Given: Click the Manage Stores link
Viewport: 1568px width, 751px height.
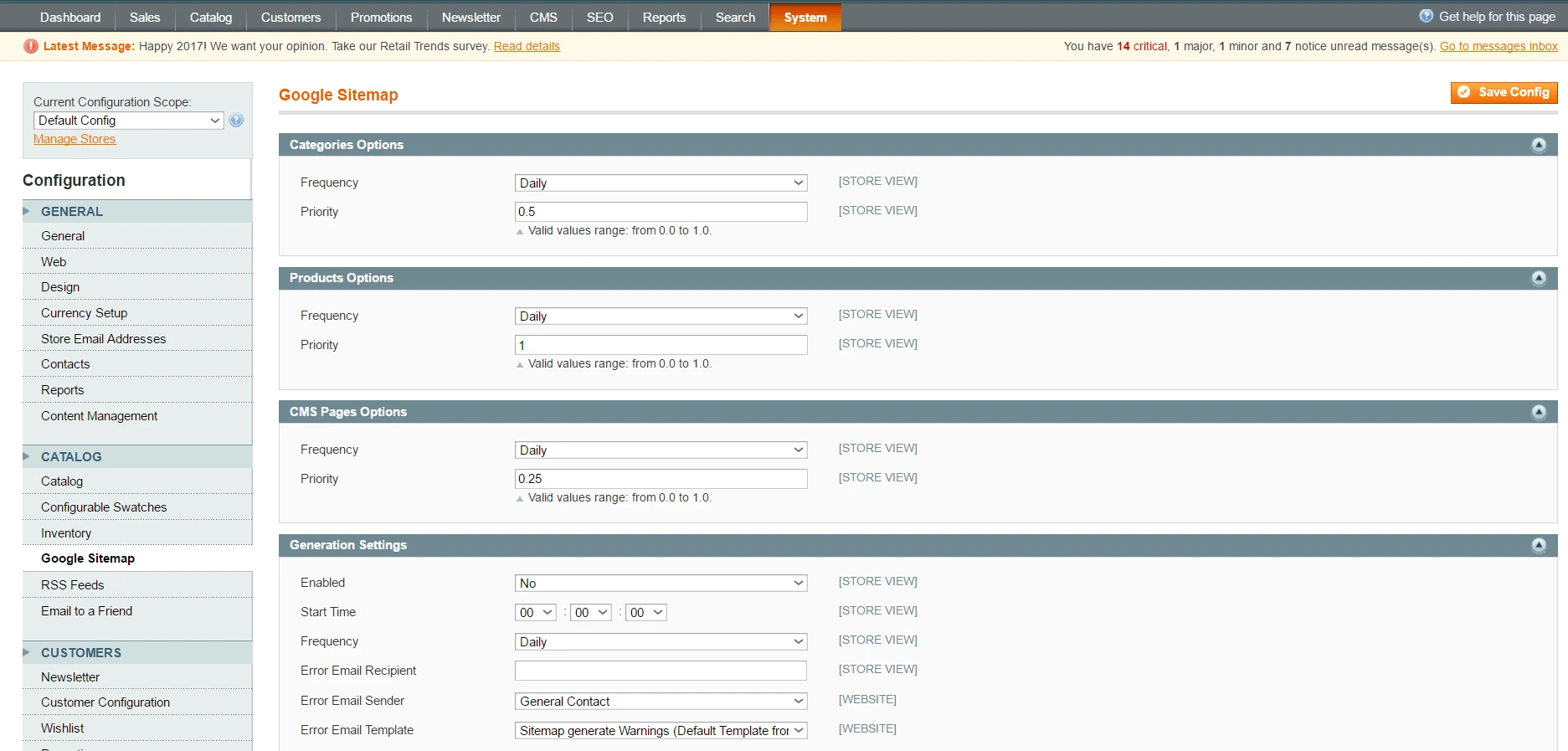Looking at the screenshot, I should pos(75,139).
